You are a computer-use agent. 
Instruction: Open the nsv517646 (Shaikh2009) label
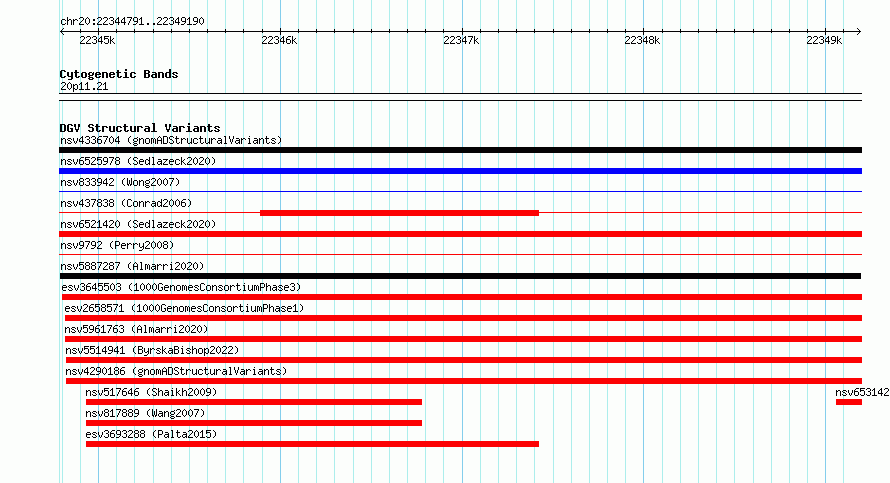pos(151,392)
